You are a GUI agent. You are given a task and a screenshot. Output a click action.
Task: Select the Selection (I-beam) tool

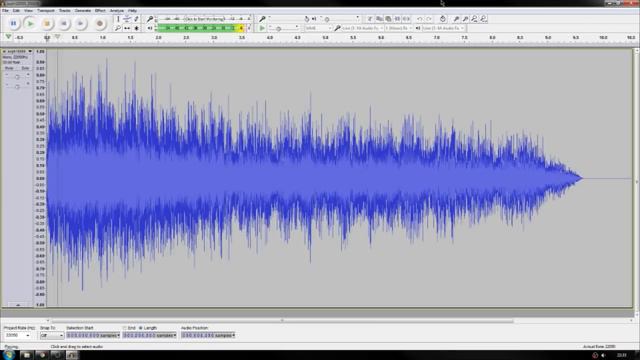tap(118, 19)
